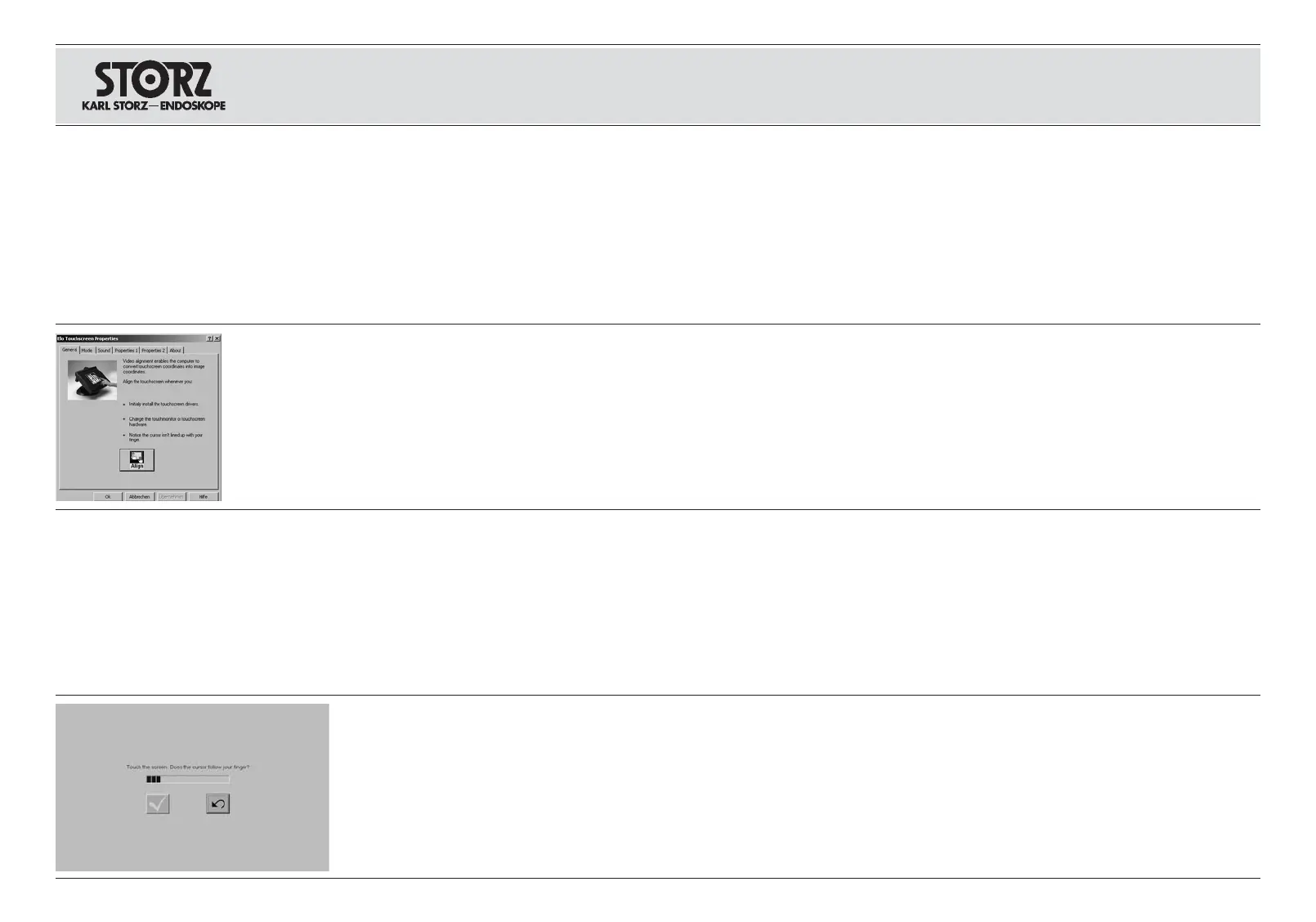Click the greyed-out Übernehmen apply button

pyautogui.click(x=171, y=496)
